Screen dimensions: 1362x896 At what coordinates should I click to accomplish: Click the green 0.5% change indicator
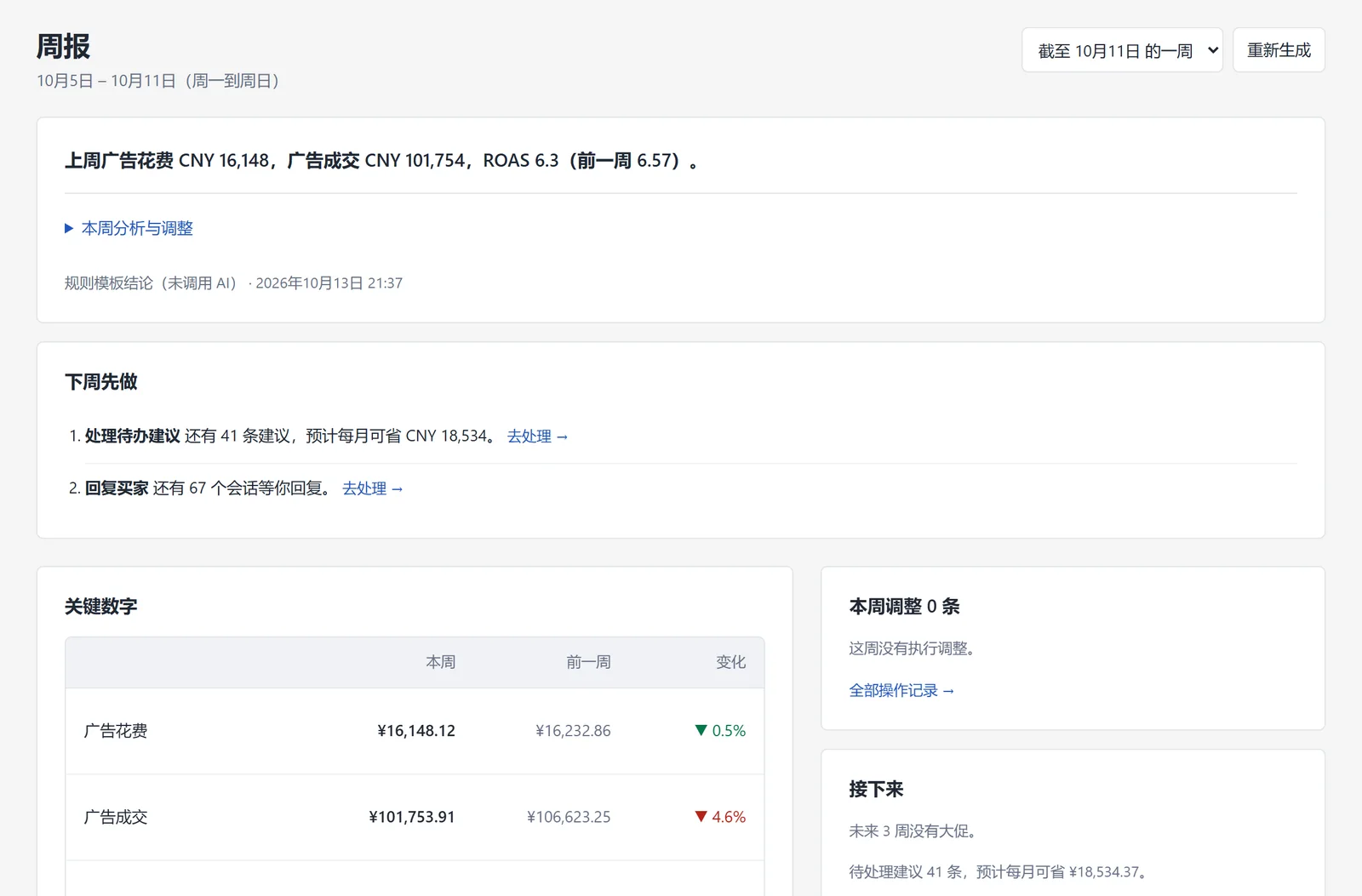point(720,731)
